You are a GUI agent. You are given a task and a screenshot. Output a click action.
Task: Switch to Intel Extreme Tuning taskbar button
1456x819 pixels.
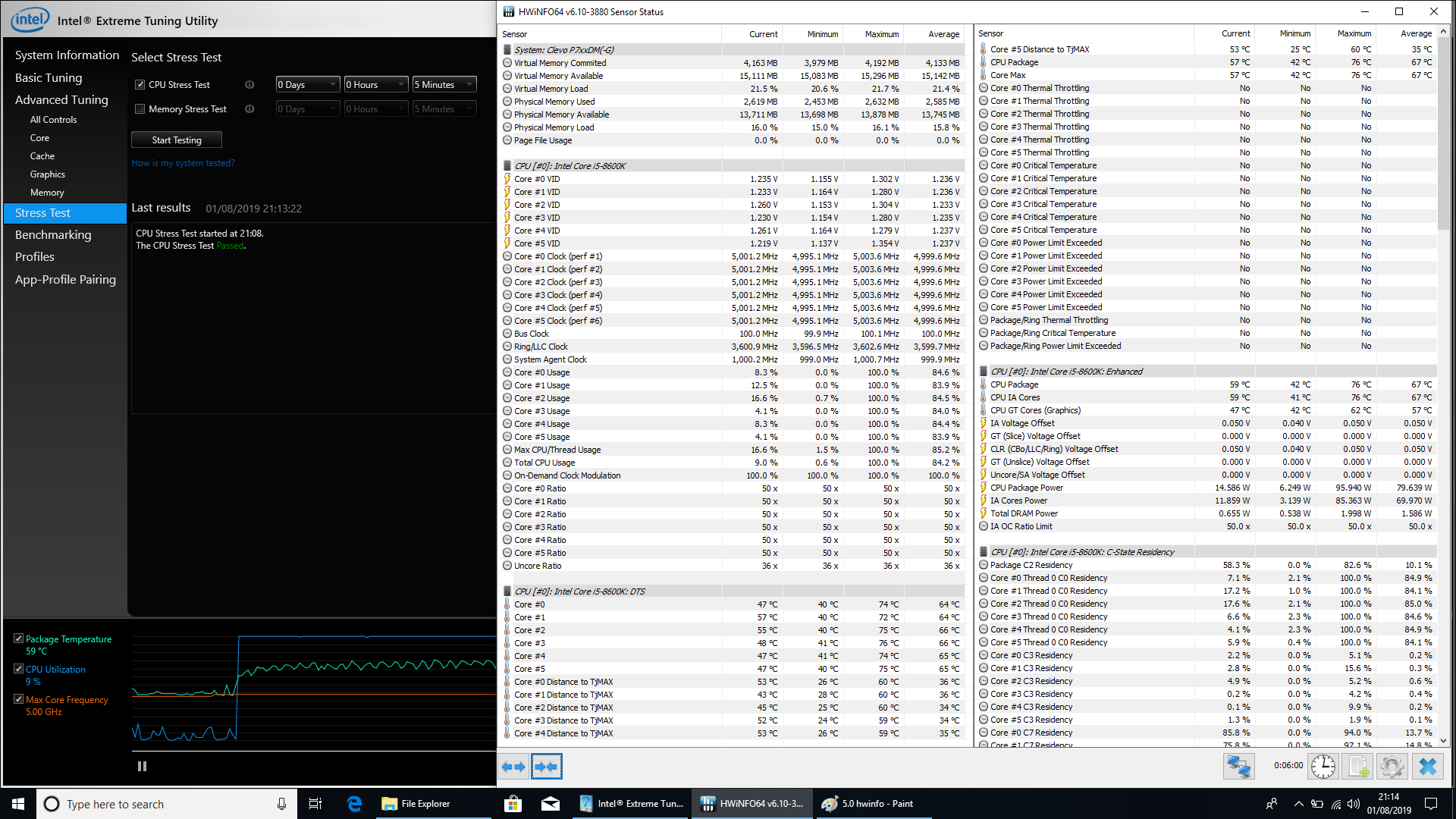click(x=632, y=804)
